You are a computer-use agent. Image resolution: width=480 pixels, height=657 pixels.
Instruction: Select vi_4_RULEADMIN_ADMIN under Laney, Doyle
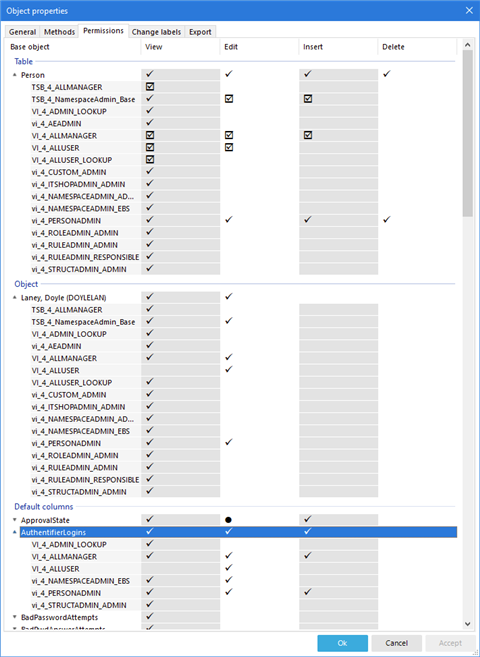coord(75,468)
